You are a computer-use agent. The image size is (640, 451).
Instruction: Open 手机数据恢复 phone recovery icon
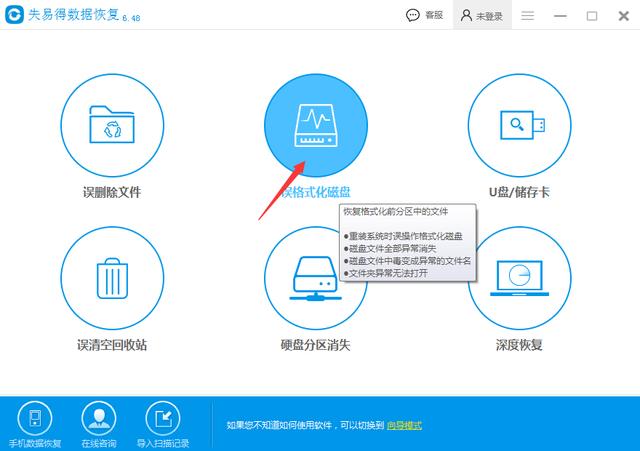point(35,418)
